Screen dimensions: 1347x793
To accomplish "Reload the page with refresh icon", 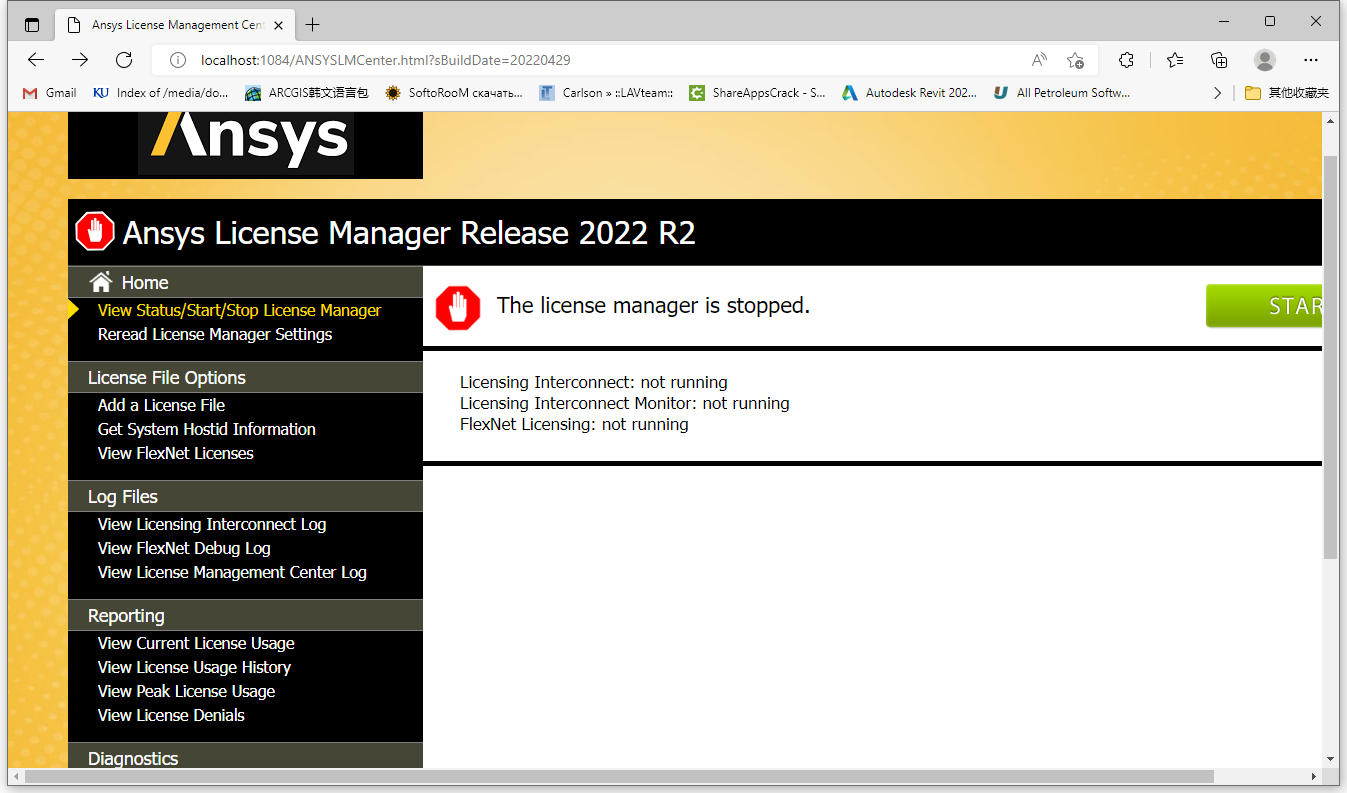I will tap(124, 60).
